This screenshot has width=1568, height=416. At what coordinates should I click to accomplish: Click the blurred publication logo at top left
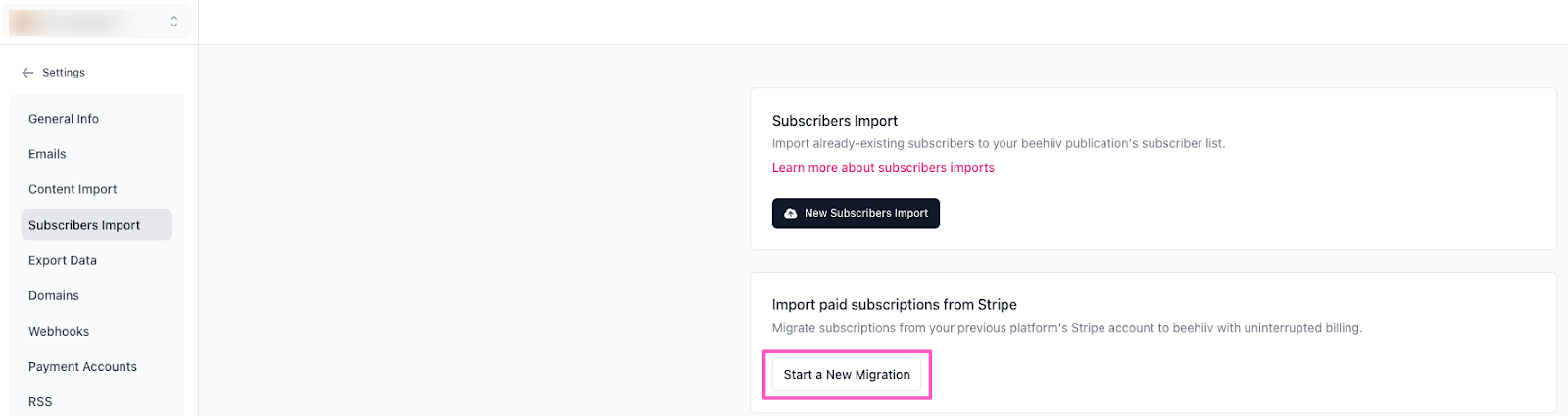coord(26,21)
